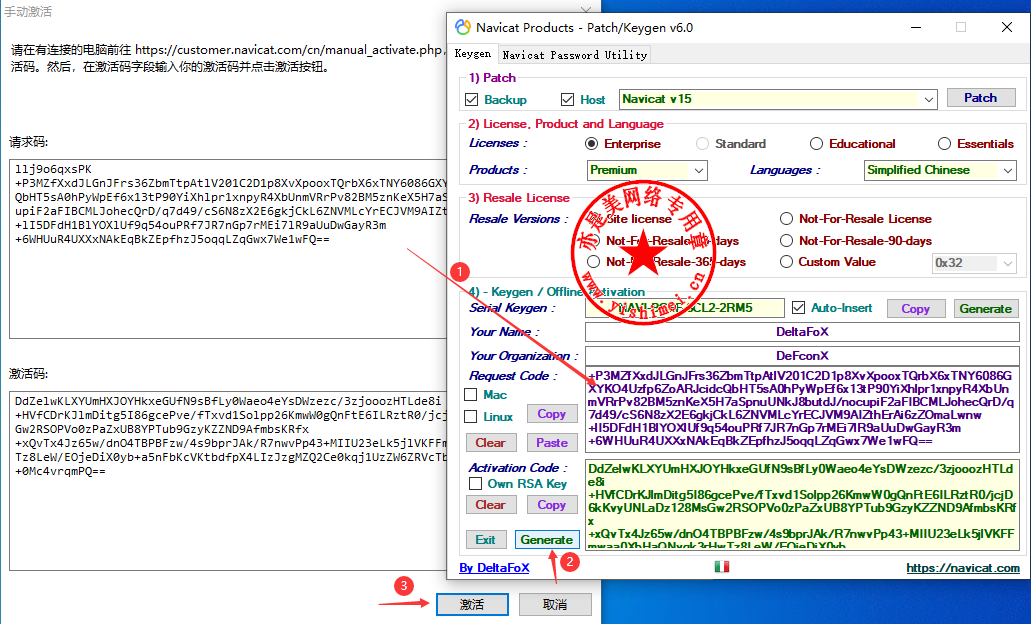Select the Educational license radio button
This screenshot has height=624, width=1031.
[816, 143]
